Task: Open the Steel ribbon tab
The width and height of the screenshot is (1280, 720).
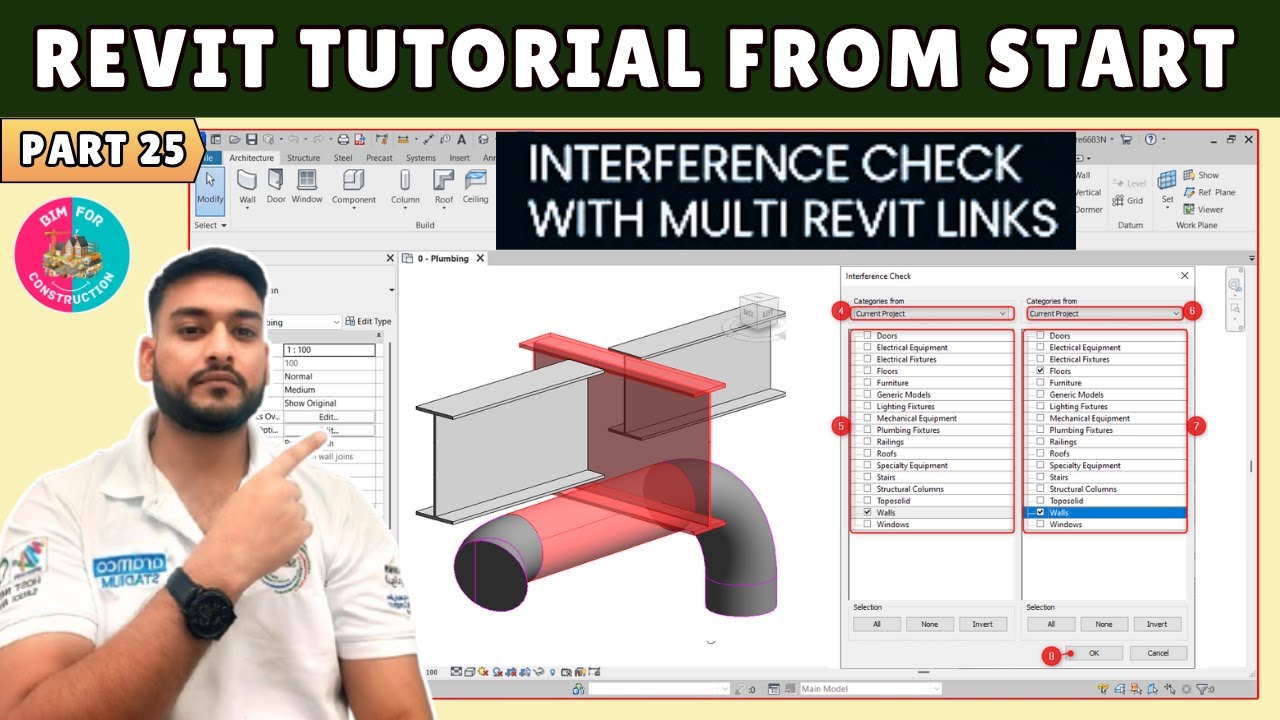Action: tap(343, 158)
